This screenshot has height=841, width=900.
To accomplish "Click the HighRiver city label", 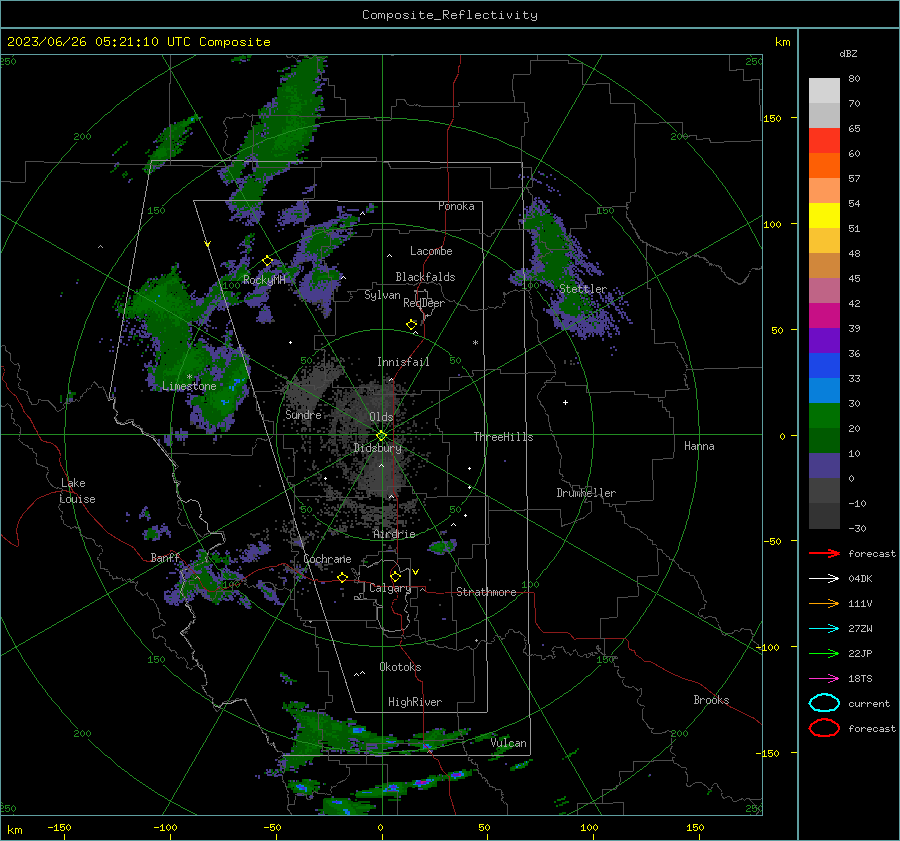I will (x=415, y=702).
